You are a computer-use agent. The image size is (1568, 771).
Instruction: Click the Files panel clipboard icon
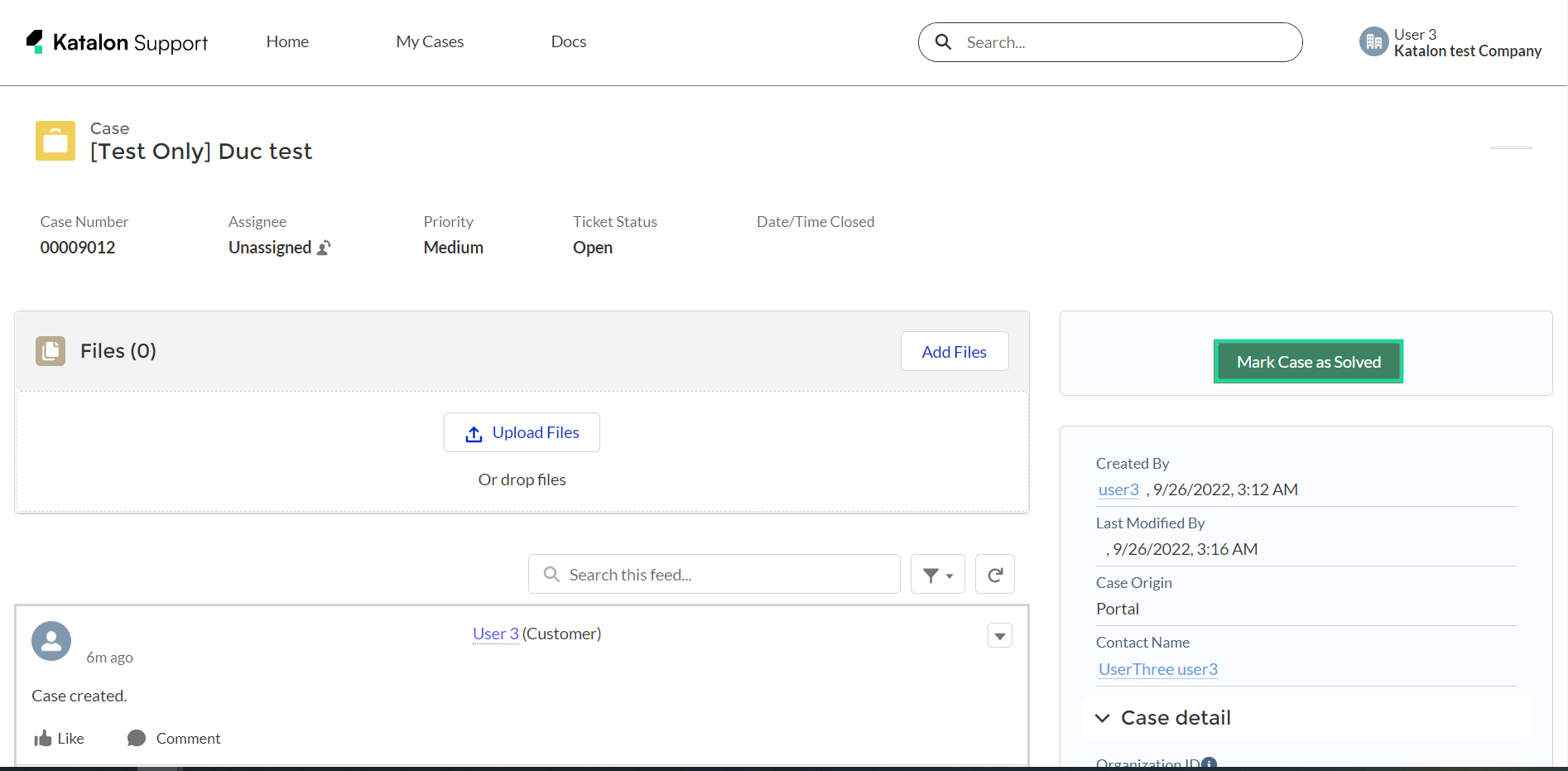pyautogui.click(x=50, y=350)
